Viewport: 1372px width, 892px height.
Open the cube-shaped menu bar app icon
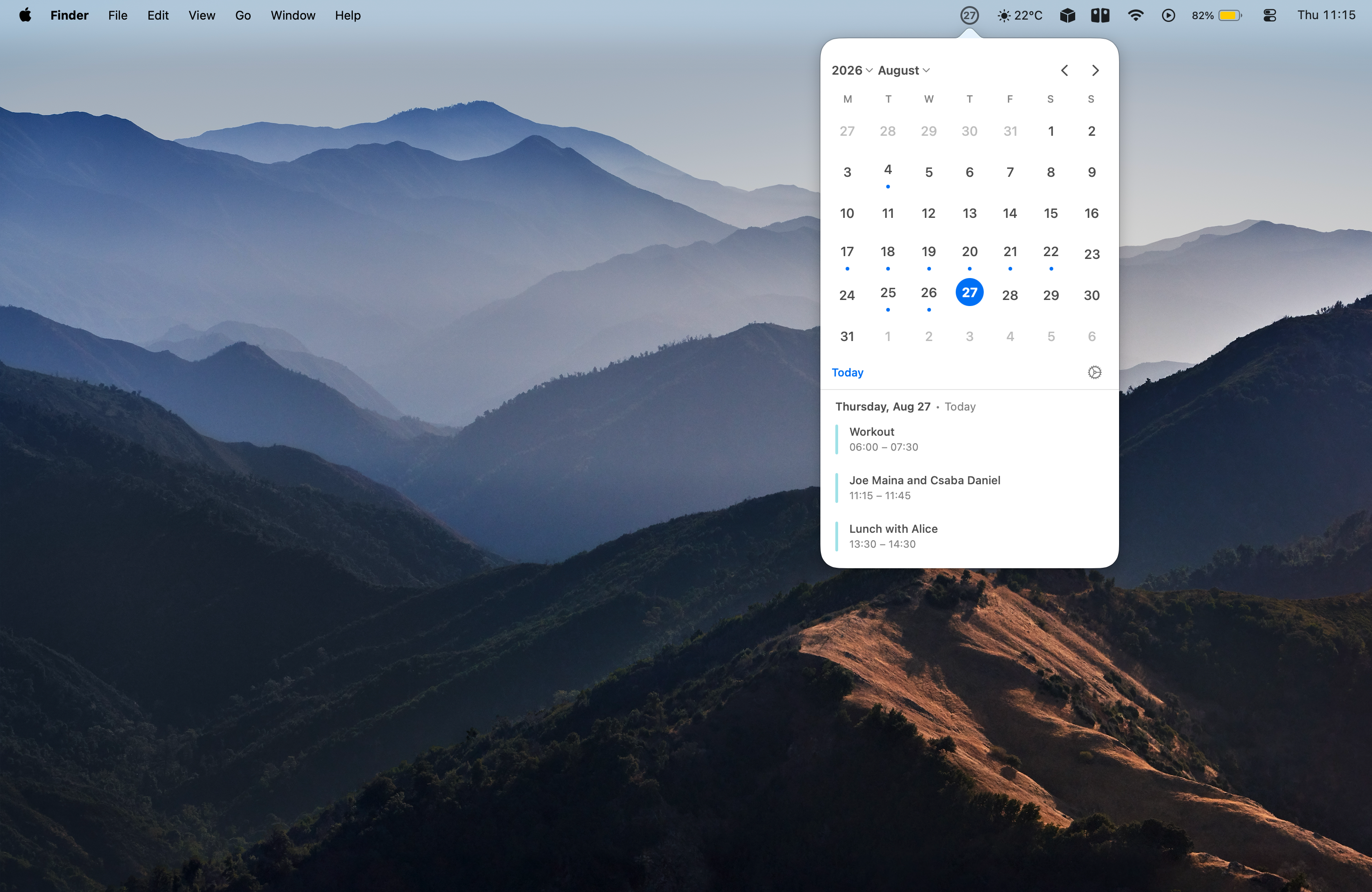(1067, 15)
